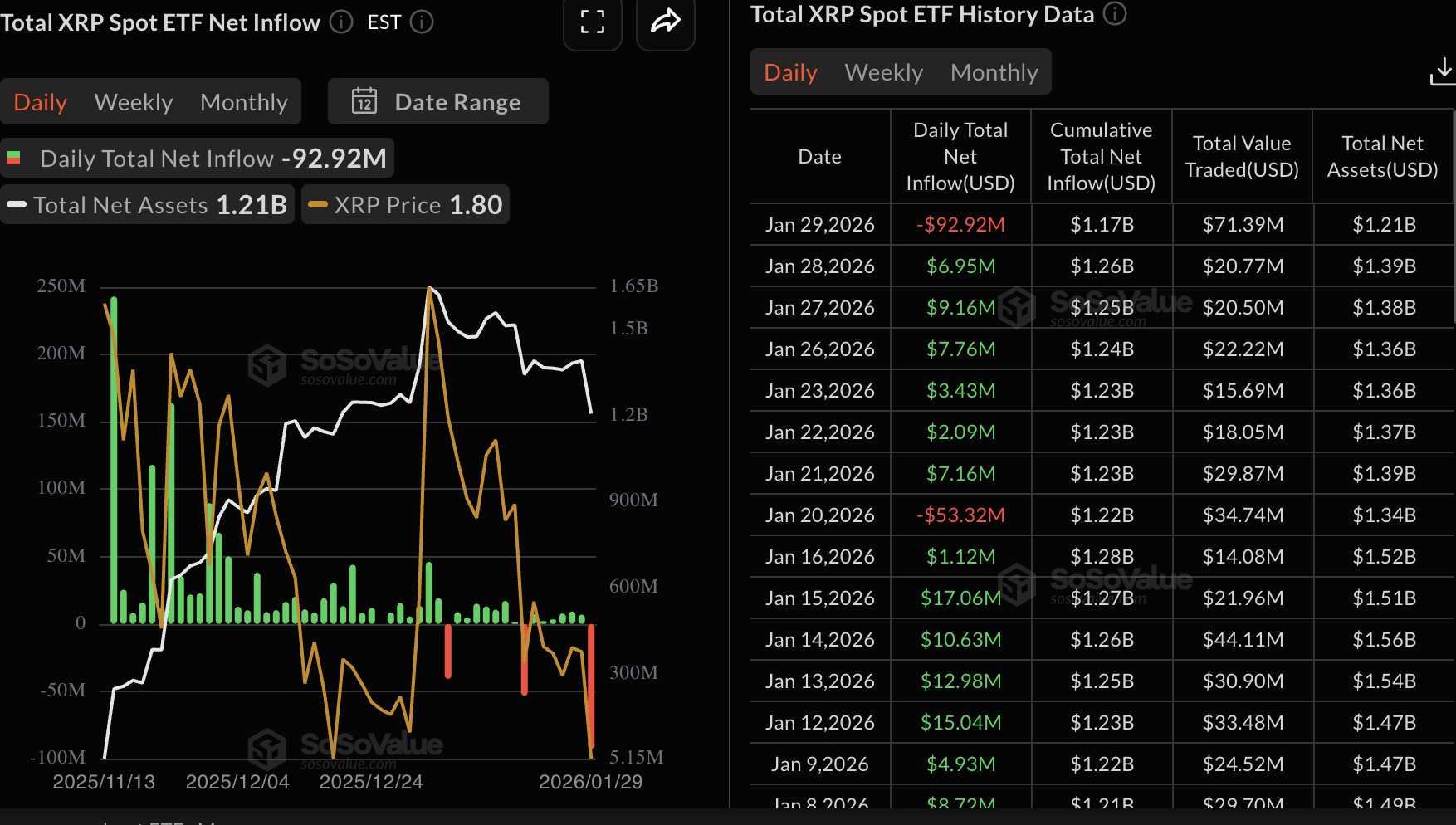Open the Date Range picker
Screen dimensions: 1456x825
pos(438,101)
